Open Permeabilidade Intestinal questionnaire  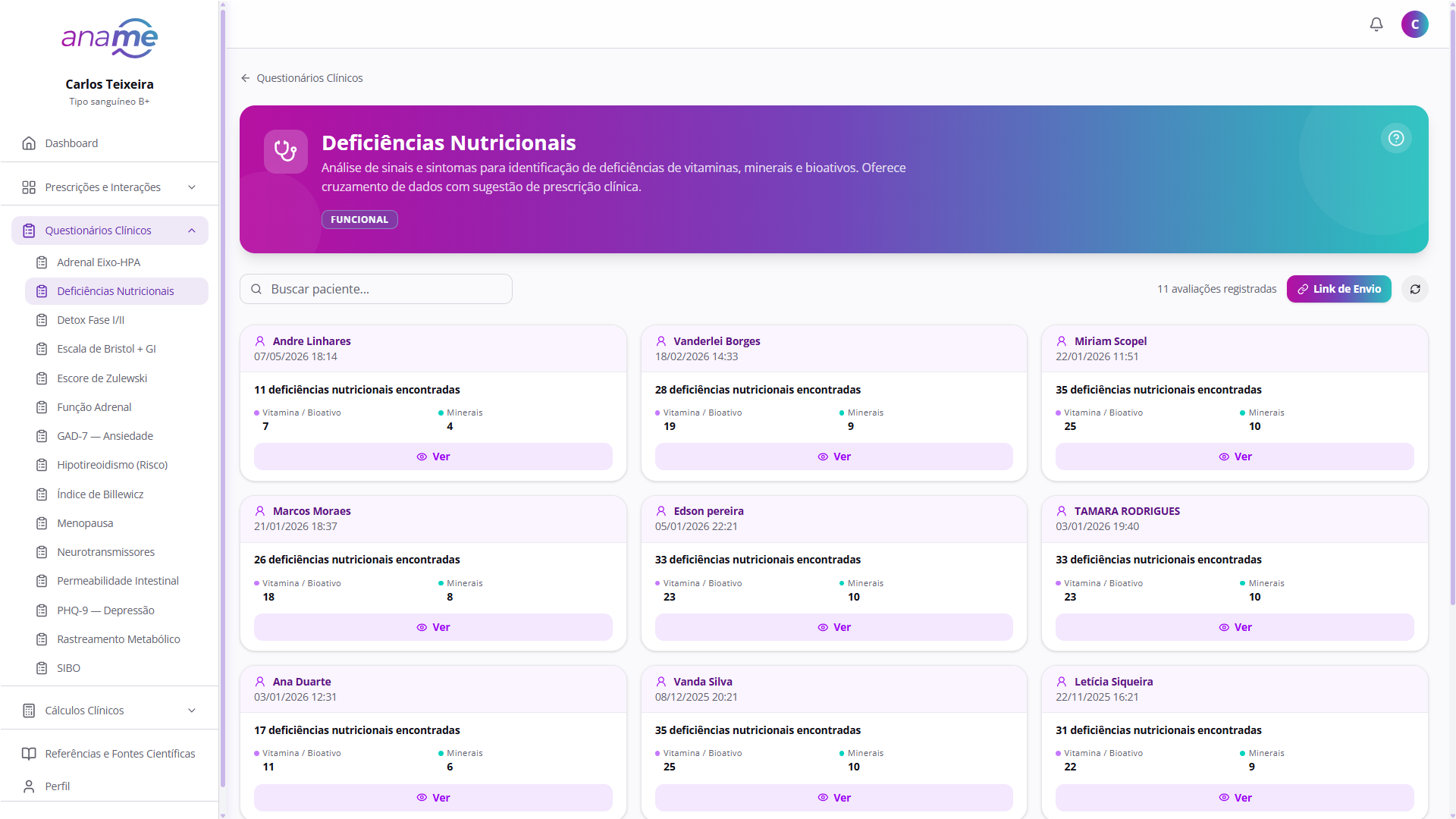coord(117,581)
